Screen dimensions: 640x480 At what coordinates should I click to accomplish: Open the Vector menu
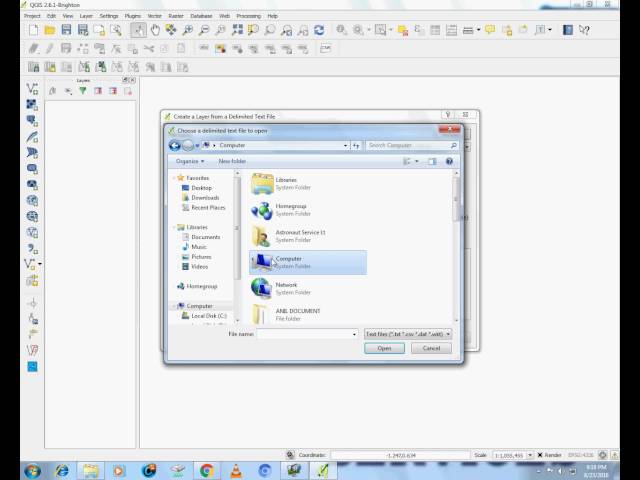click(x=154, y=16)
